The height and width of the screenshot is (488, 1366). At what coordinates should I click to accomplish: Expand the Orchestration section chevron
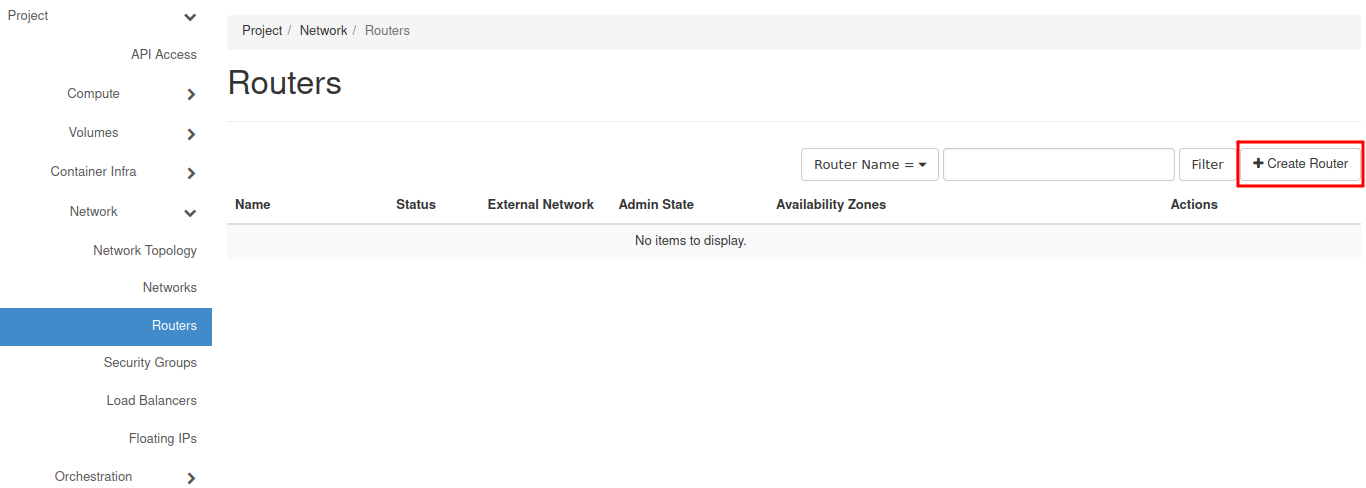coord(191,478)
